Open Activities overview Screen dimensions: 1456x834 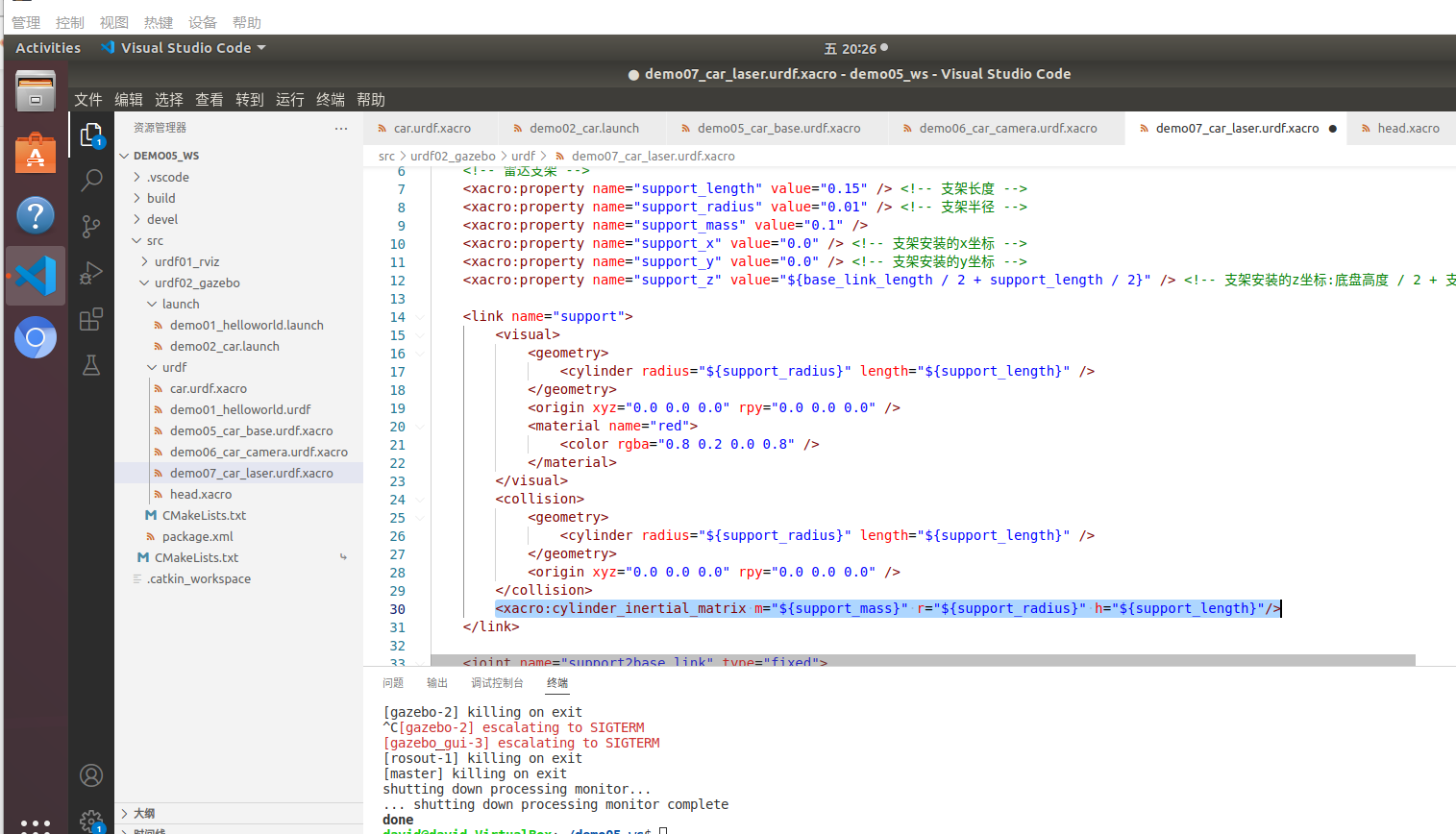[48, 48]
